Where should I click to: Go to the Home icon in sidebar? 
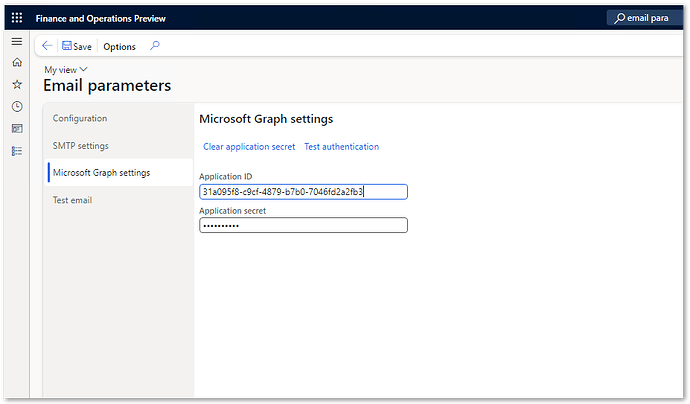point(17,62)
